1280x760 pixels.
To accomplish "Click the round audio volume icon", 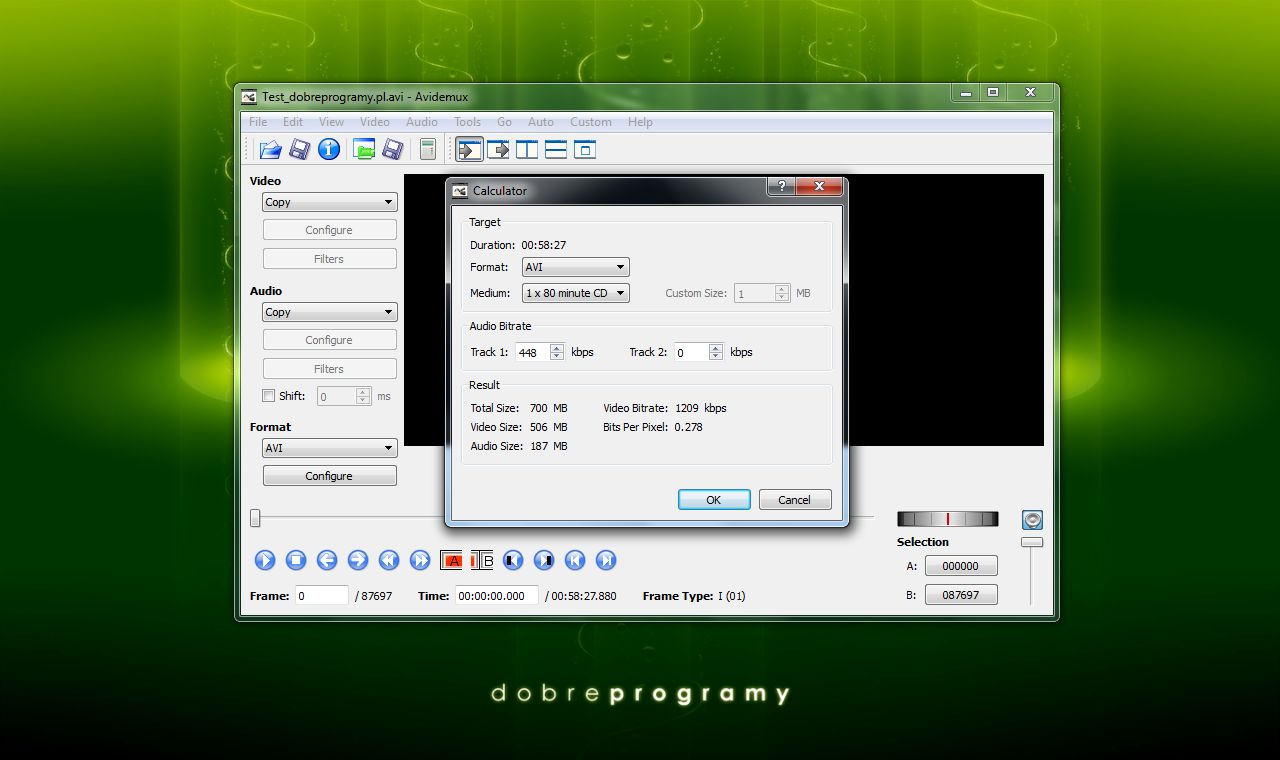I will [1032, 520].
